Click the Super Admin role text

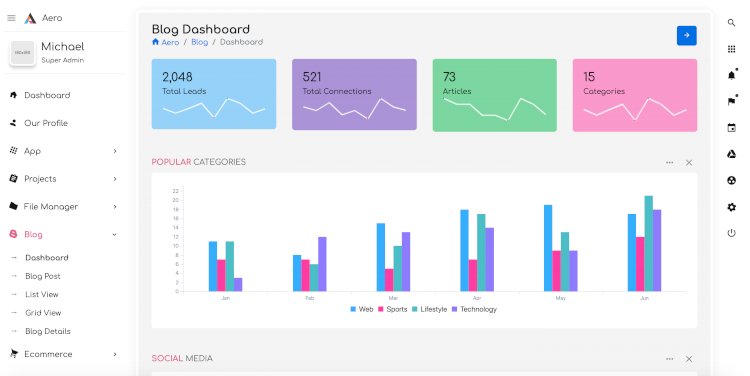[x=63, y=60]
